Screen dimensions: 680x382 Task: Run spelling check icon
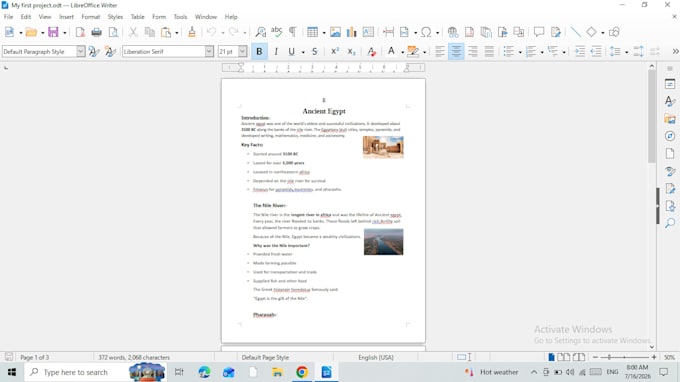pyautogui.click(x=276, y=32)
